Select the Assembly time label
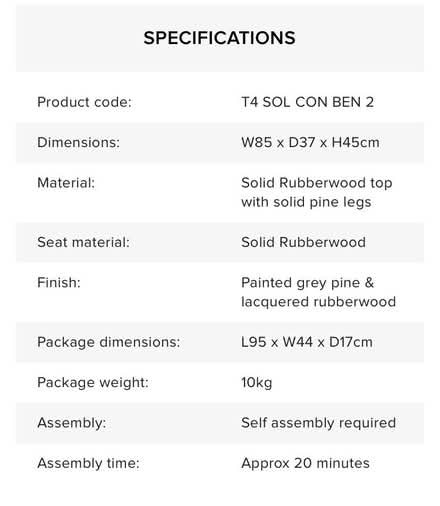Image resolution: width=440 pixels, height=506 pixels. coord(88,463)
